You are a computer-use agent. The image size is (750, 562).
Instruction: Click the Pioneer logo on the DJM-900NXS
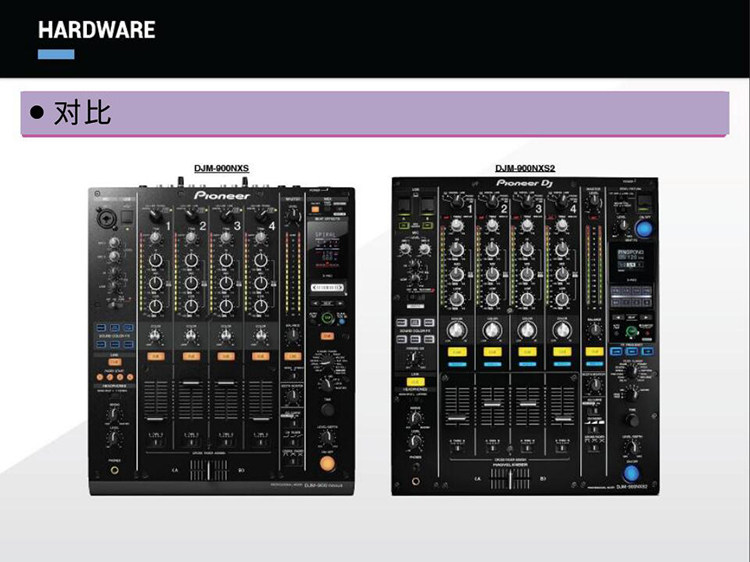(x=222, y=195)
